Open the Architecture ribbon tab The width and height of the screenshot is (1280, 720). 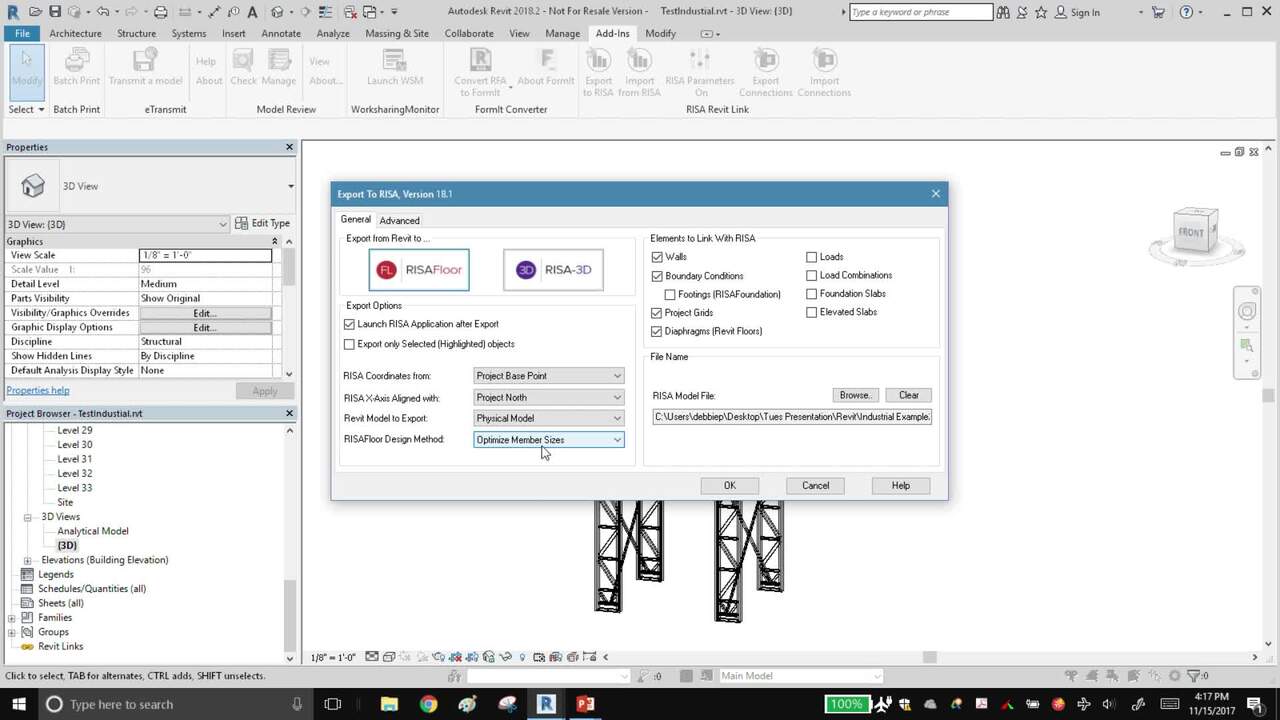[75, 33]
